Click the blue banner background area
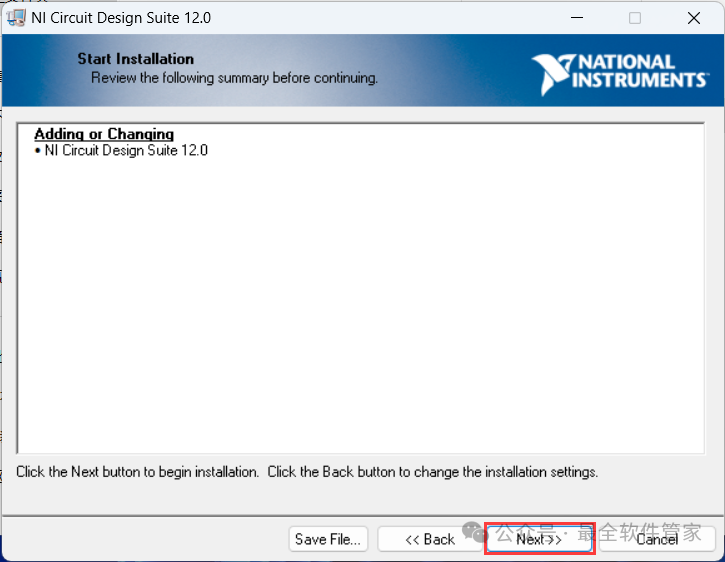The image size is (725, 562). point(450,60)
